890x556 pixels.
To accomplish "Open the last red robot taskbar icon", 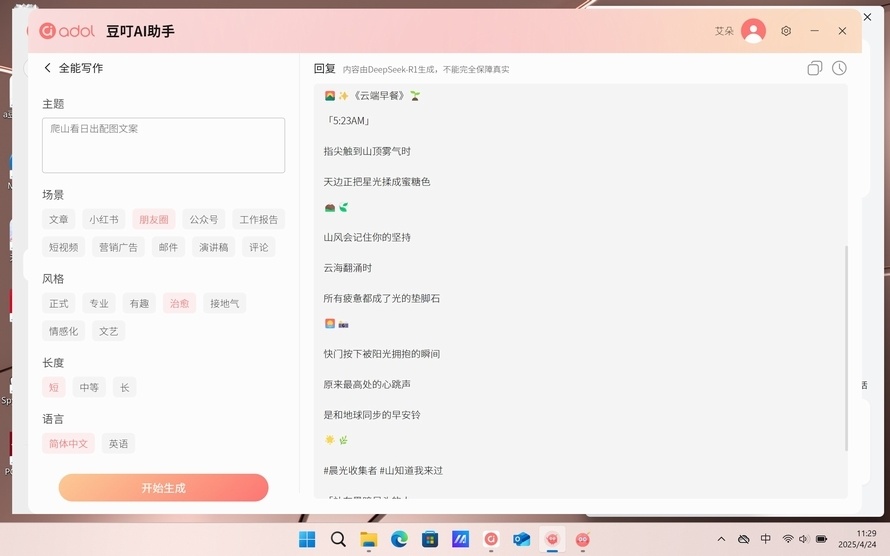I will [583, 539].
